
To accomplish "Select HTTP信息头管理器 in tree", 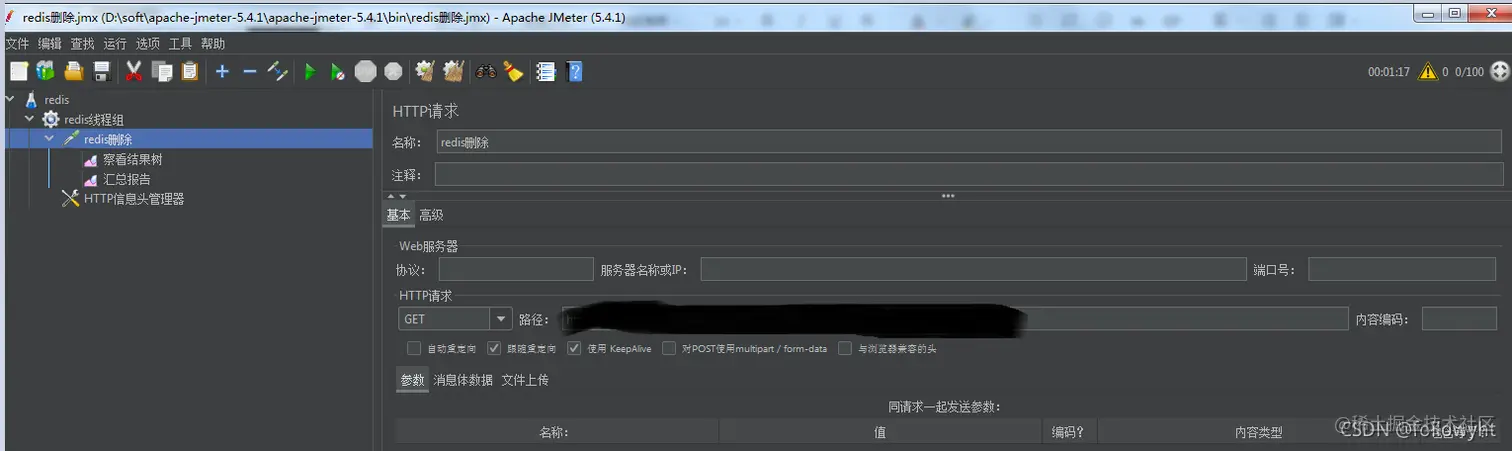I will coord(133,199).
